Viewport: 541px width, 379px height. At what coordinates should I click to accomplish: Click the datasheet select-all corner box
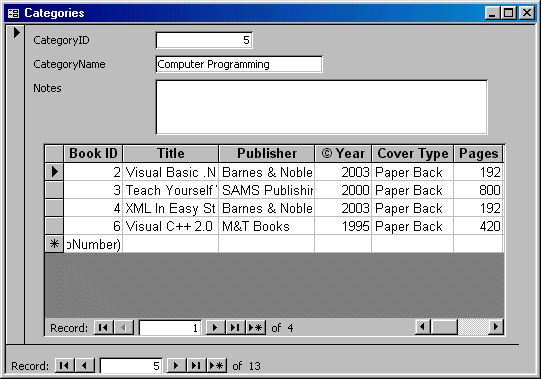tap(54, 154)
